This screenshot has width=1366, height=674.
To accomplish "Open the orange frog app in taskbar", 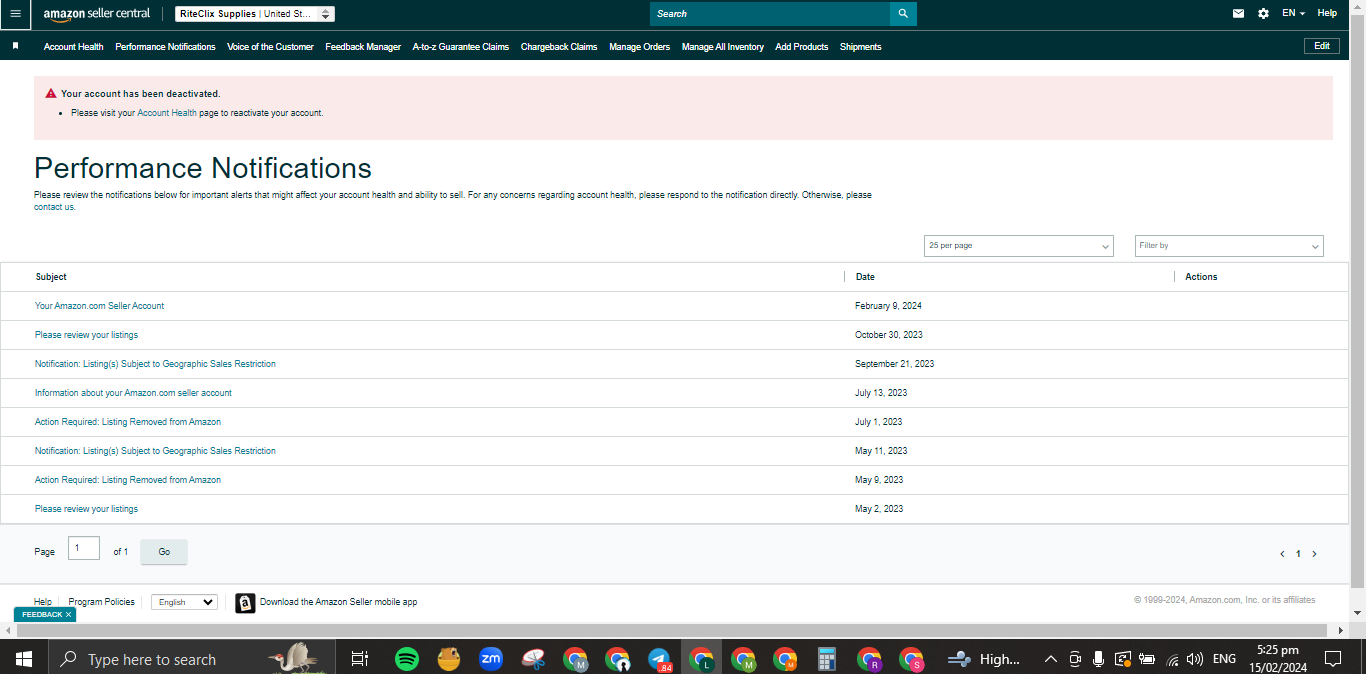I will click(x=449, y=659).
